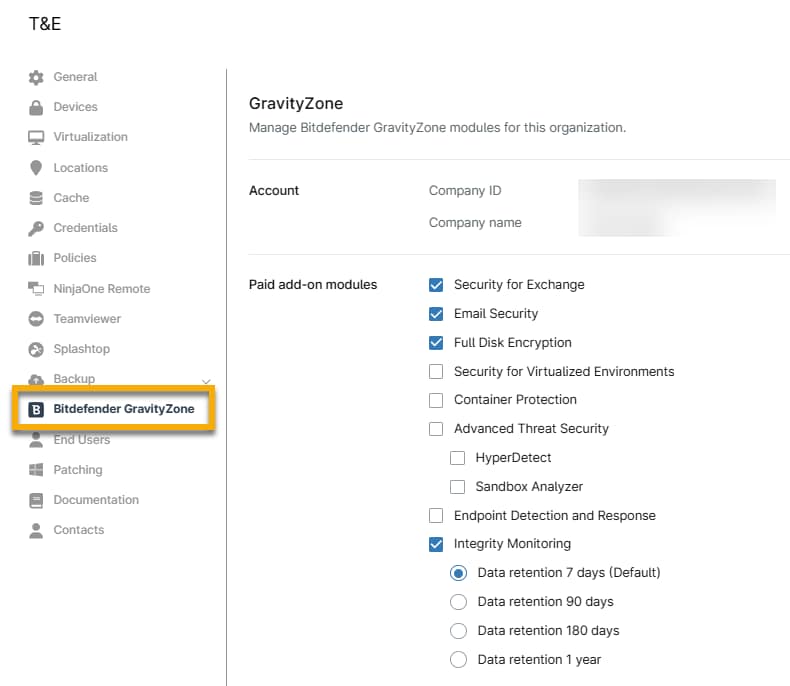Open the Policies menu item
The height and width of the screenshot is (686, 790).
point(75,258)
